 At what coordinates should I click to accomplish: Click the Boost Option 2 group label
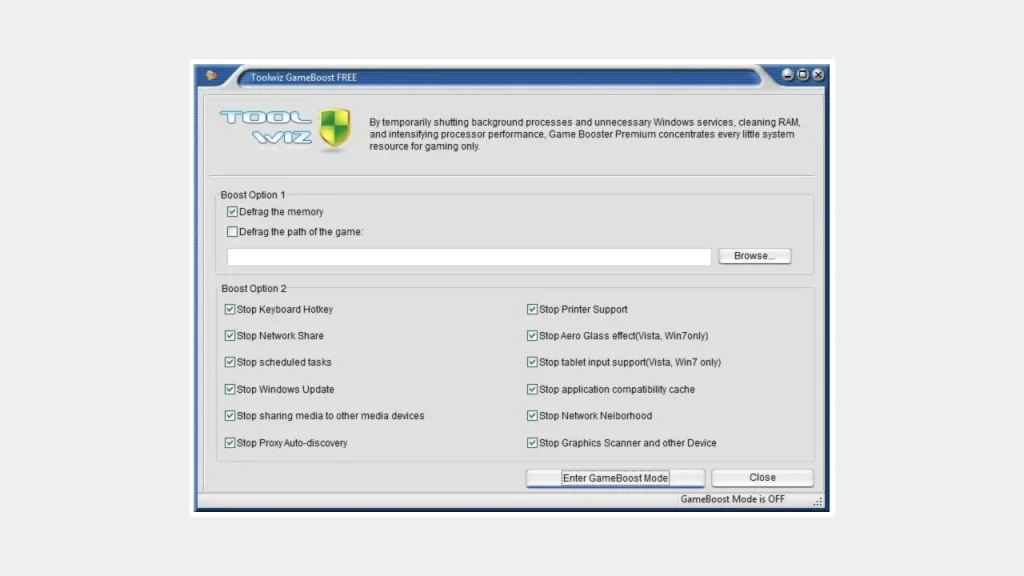253,288
